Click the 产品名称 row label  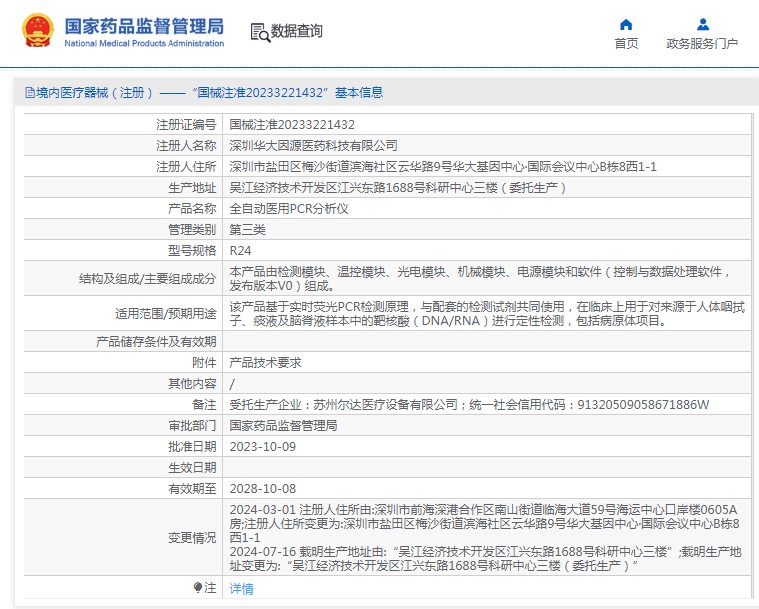click(x=192, y=209)
